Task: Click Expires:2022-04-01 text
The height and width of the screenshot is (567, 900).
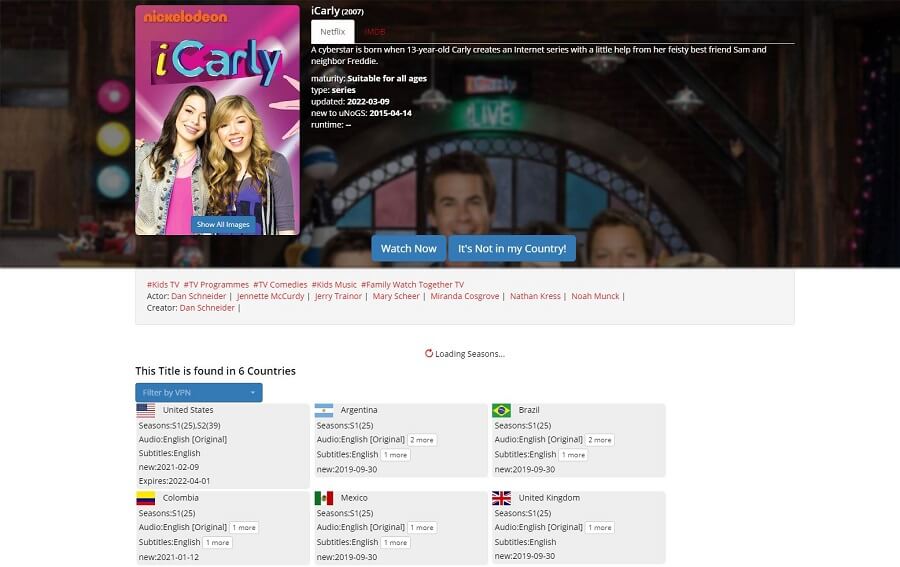Action: coord(174,481)
